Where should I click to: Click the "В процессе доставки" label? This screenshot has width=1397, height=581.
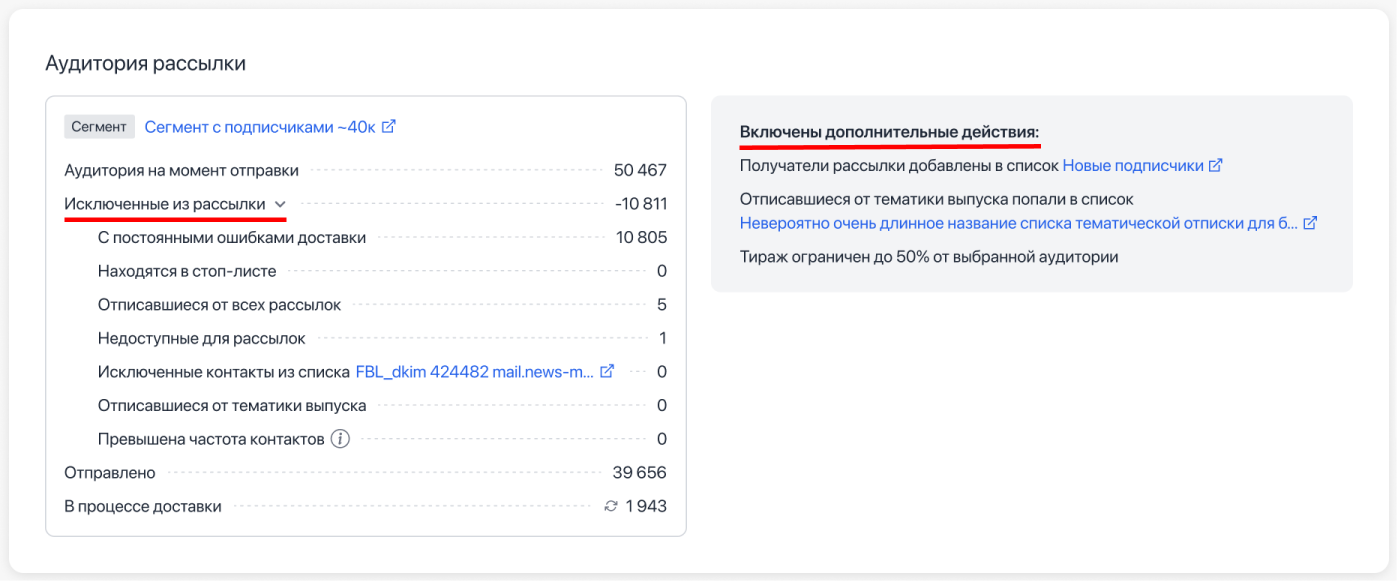[143, 506]
